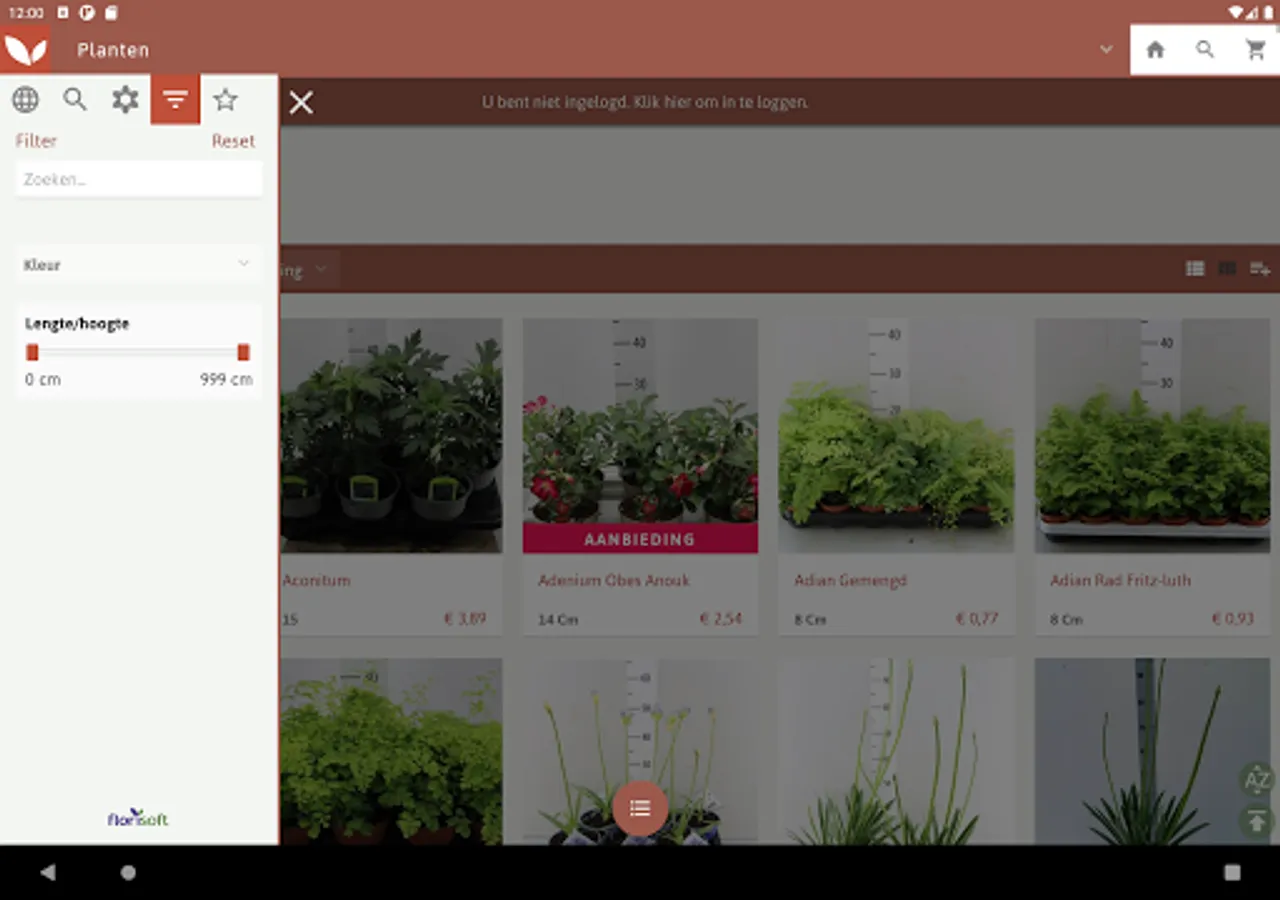1280x900 pixels.
Task: Tap the scroll-to-top arrow button
Action: [1257, 821]
